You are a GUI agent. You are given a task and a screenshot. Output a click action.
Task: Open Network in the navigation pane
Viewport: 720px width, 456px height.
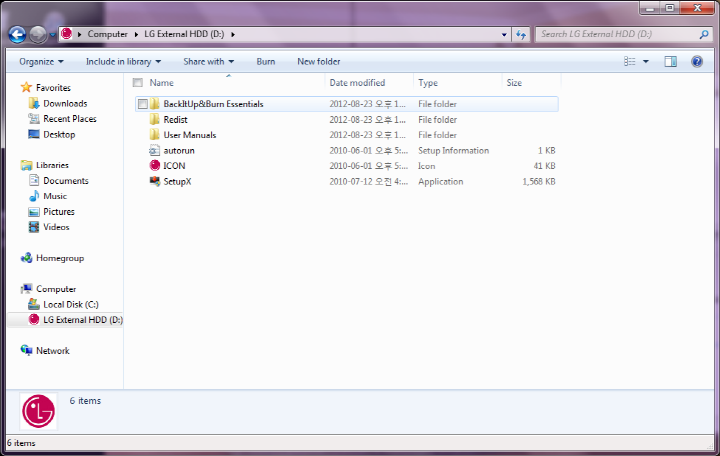point(53,351)
